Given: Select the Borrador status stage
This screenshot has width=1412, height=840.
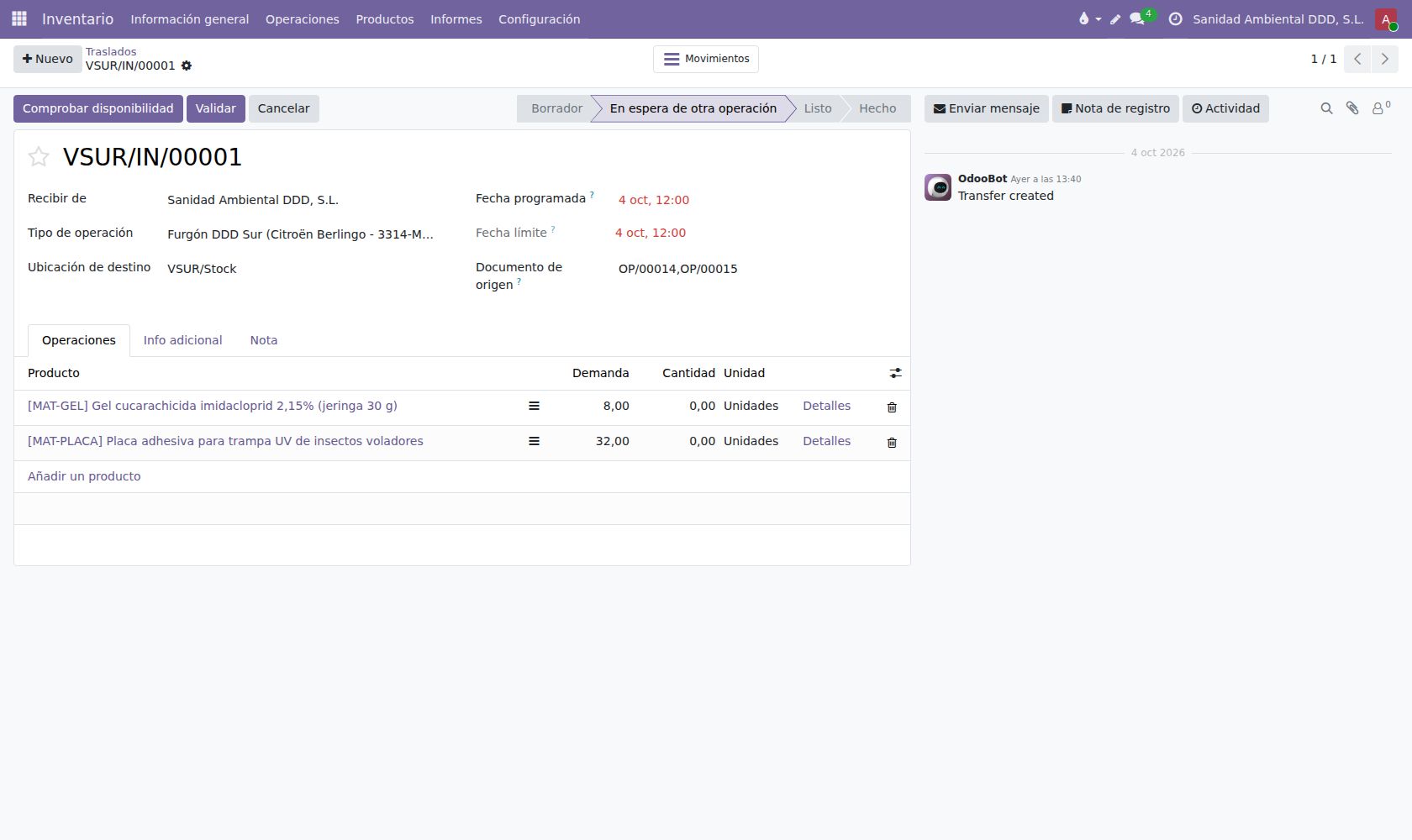Looking at the screenshot, I should (x=556, y=108).
